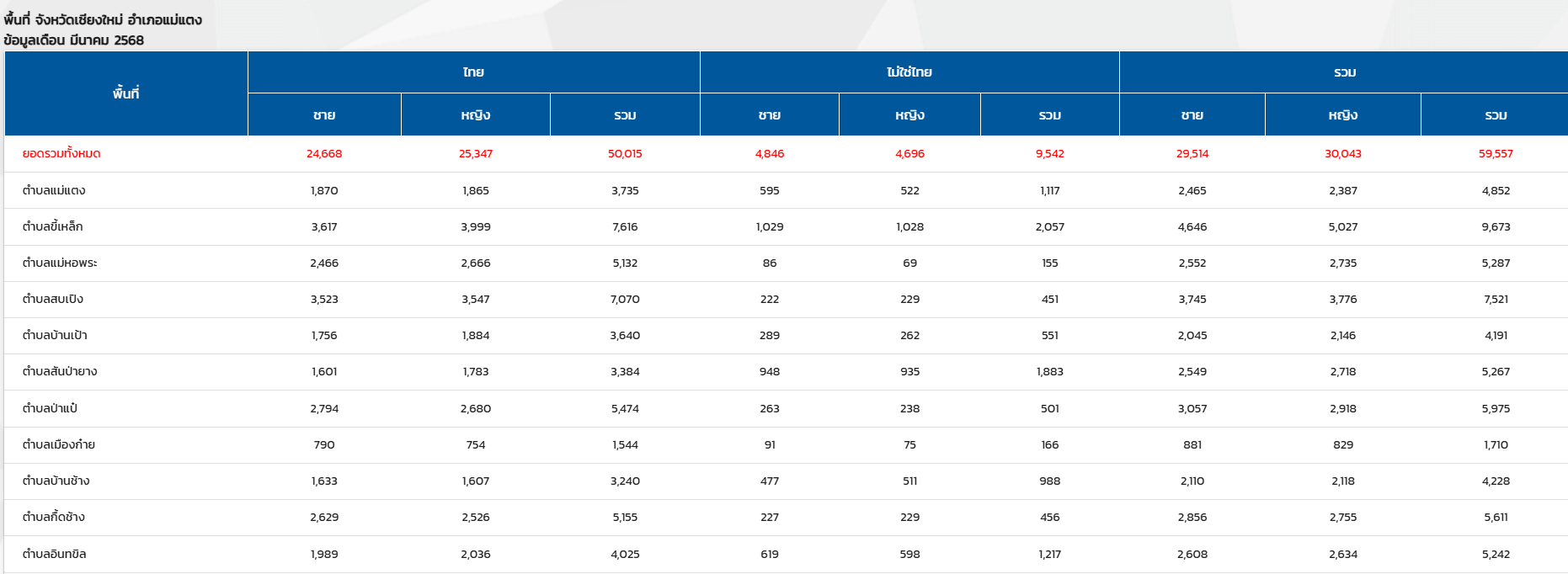Select the หญิง subheader under ไม่ใช่ไทย

click(x=909, y=115)
